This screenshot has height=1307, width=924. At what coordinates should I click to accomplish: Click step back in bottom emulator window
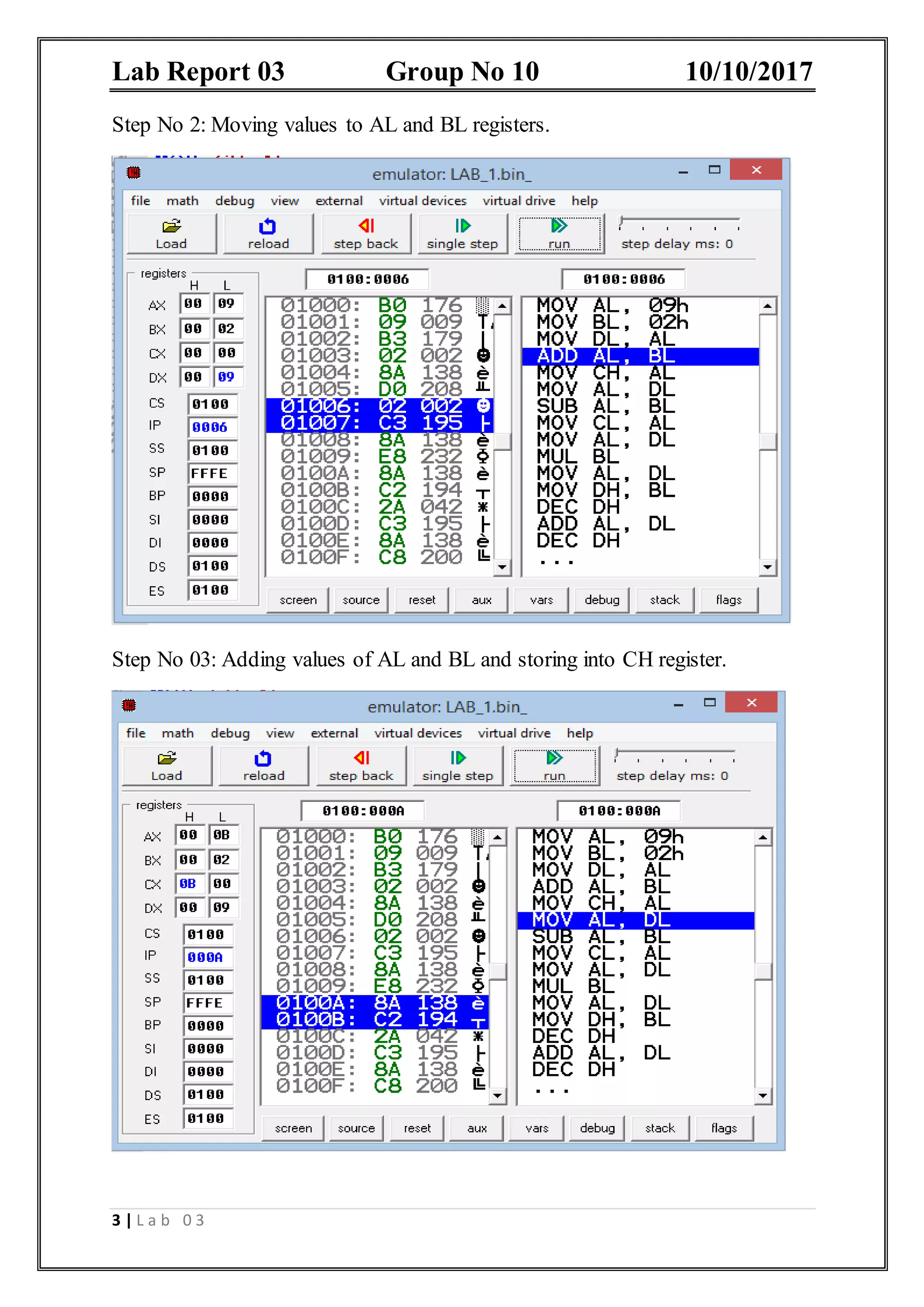[361, 765]
